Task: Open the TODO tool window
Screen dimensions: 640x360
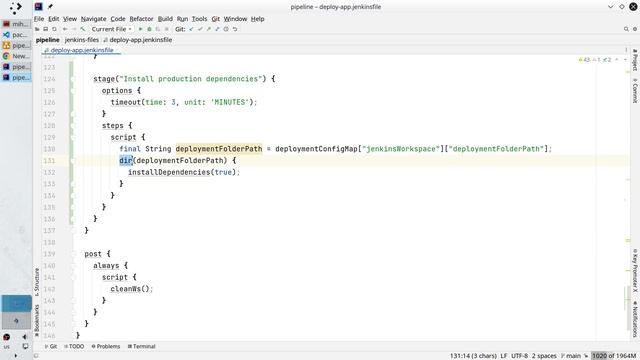Action: click(x=74, y=347)
